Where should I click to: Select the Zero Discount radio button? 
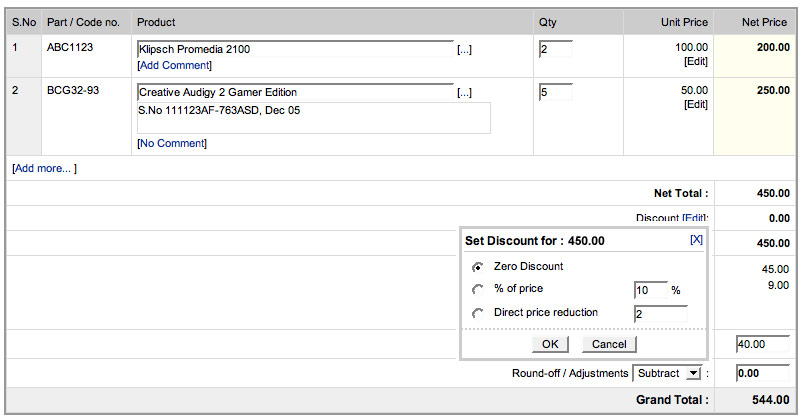[478, 267]
